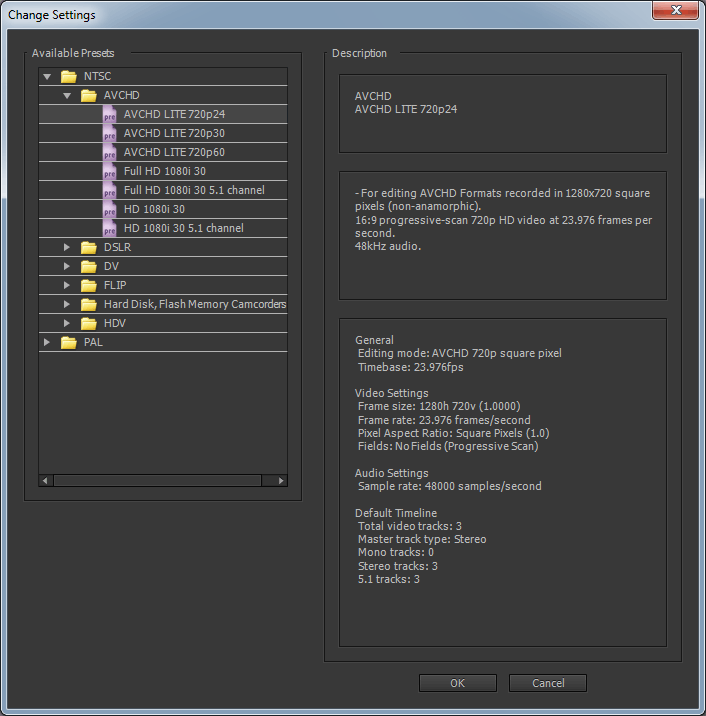Click Hard Disk, Flash Memory Camcorders label
This screenshot has height=716, width=706.
click(x=195, y=304)
